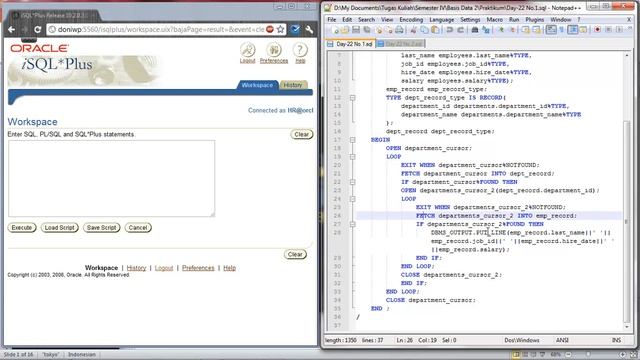Click the Preferences link in page footer
The width and height of the screenshot is (640, 360).
tap(198, 268)
